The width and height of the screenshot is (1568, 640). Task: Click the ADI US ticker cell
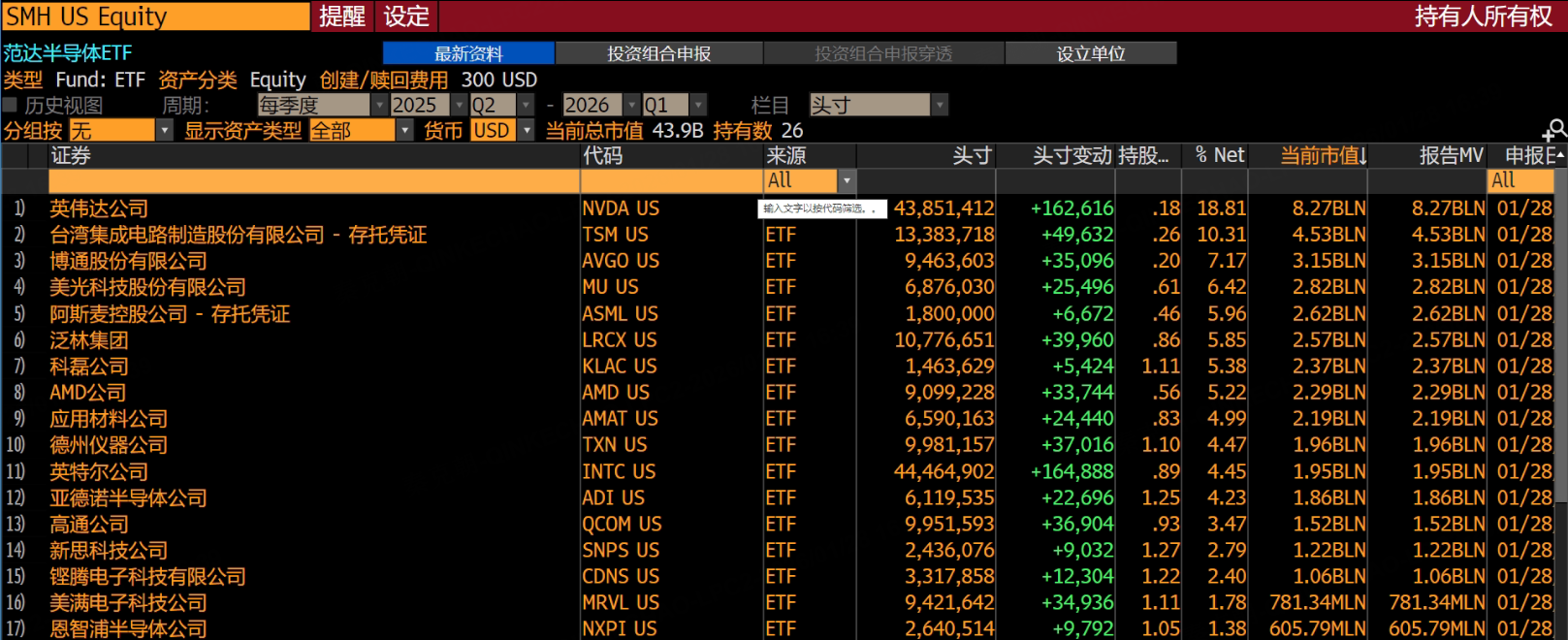coord(613,497)
